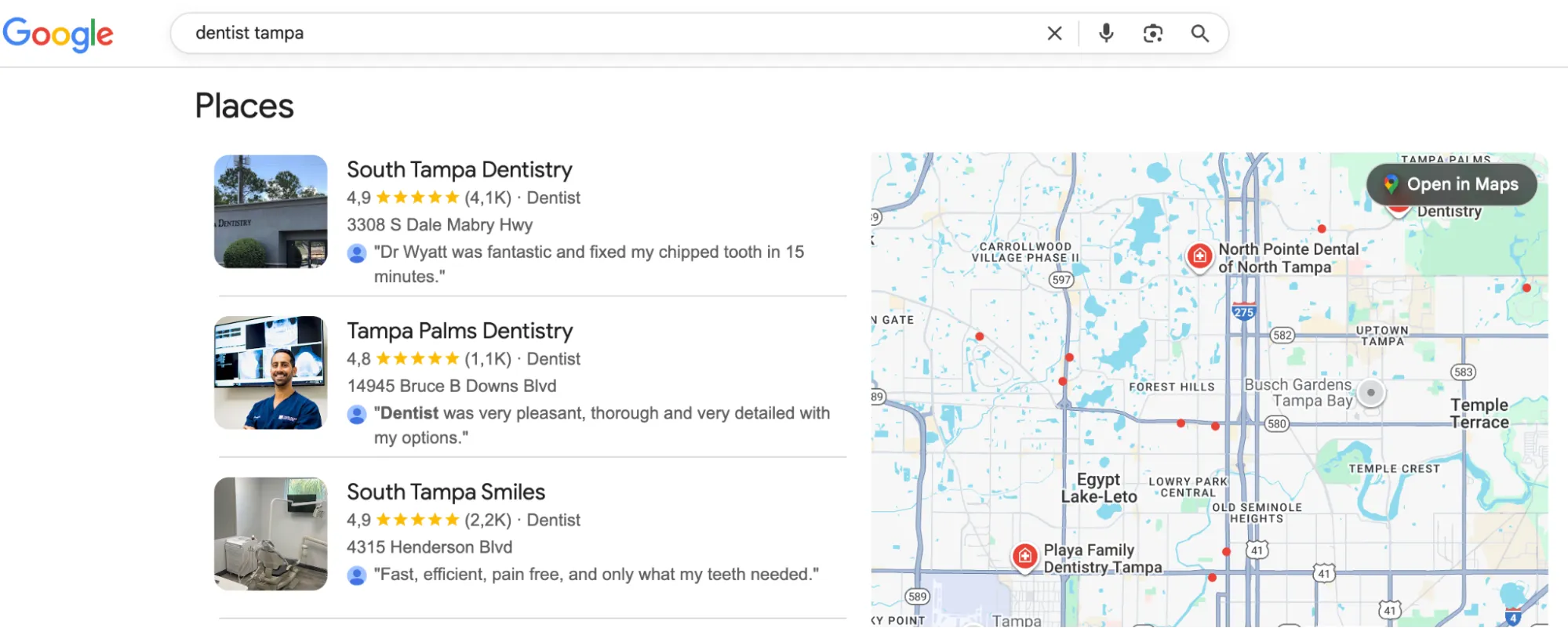Image resolution: width=1568 pixels, height=628 pixels.
Task: Click route 583 marker on map
Action: coord(1463,372)
